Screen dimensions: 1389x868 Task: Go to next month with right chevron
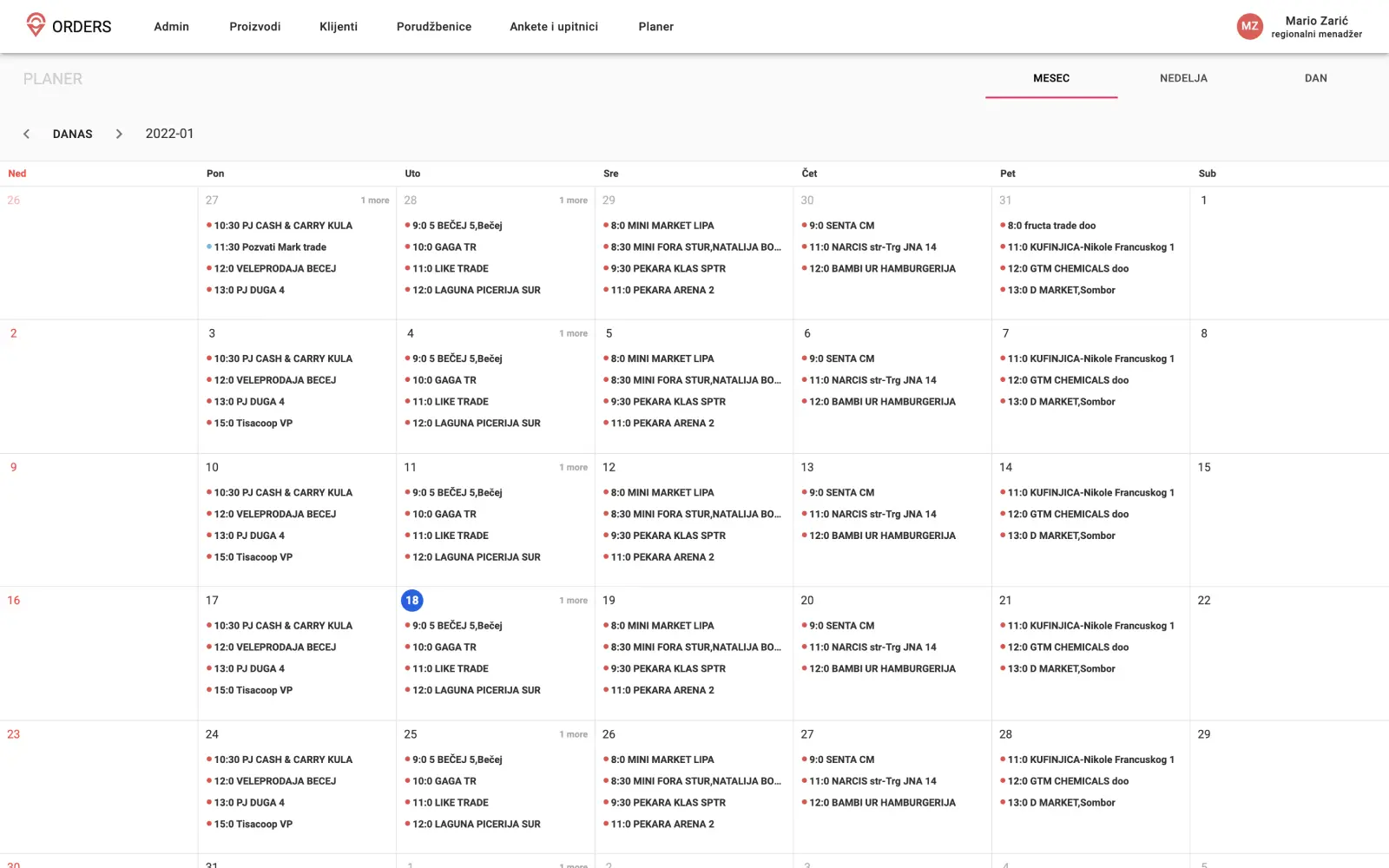pos(119,134)
